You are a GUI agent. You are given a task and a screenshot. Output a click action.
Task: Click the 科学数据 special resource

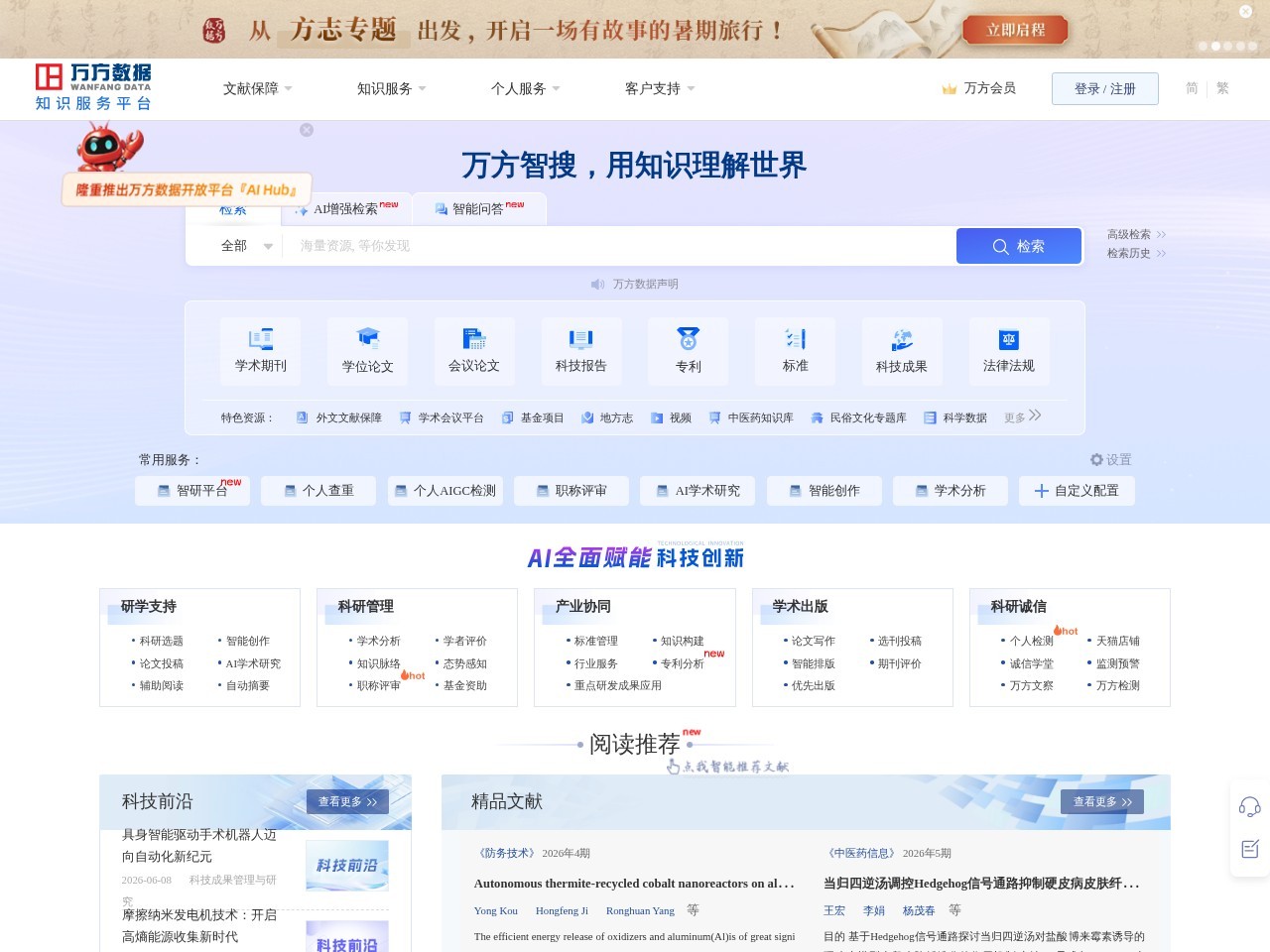click(955, 418)
